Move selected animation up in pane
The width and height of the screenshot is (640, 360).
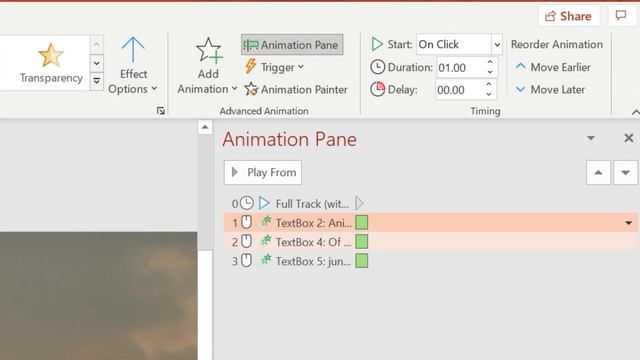click(x=598, y=172)
